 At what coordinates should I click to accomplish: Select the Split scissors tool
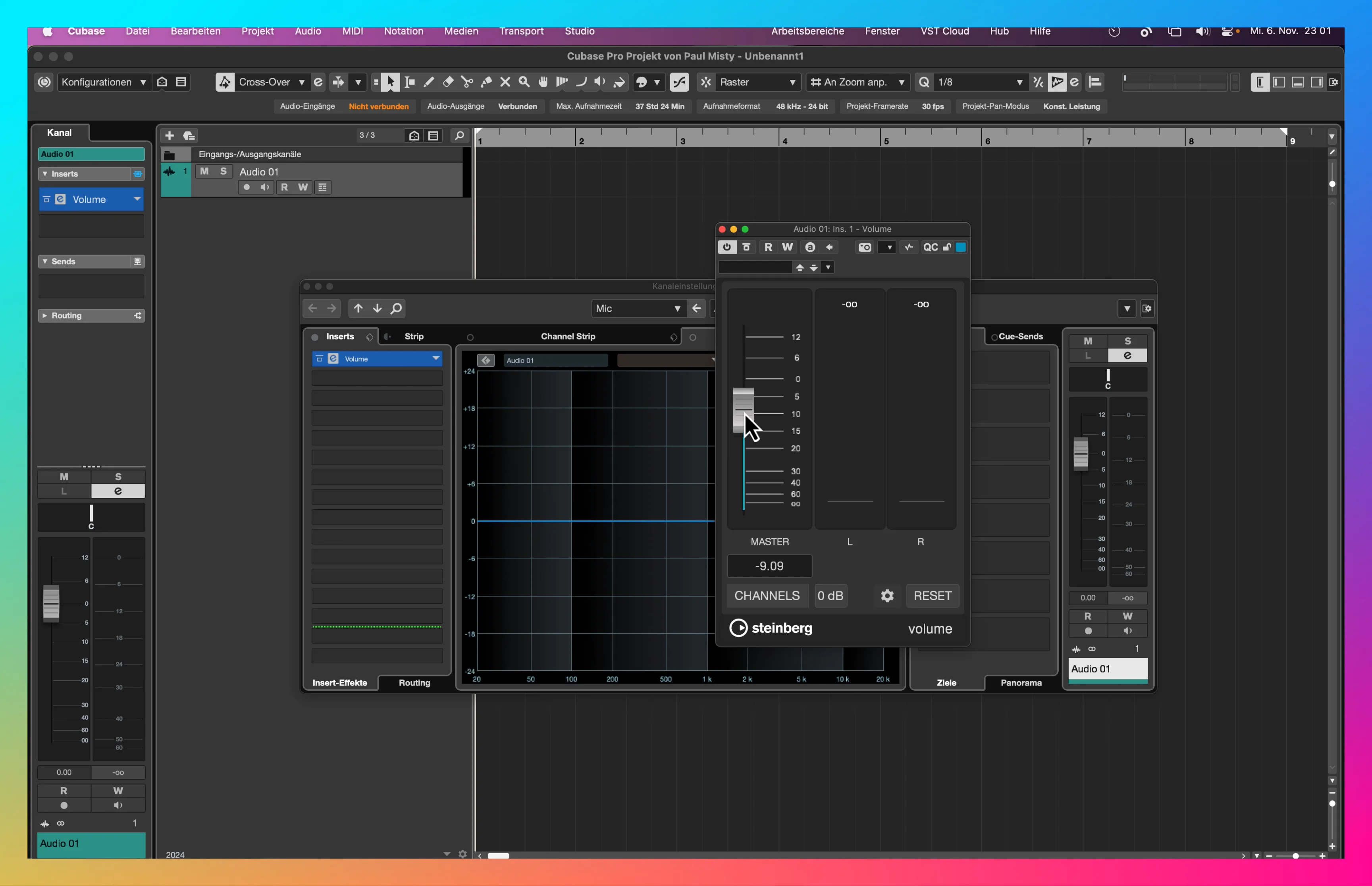pyautogui.click(x=466, y=82)
